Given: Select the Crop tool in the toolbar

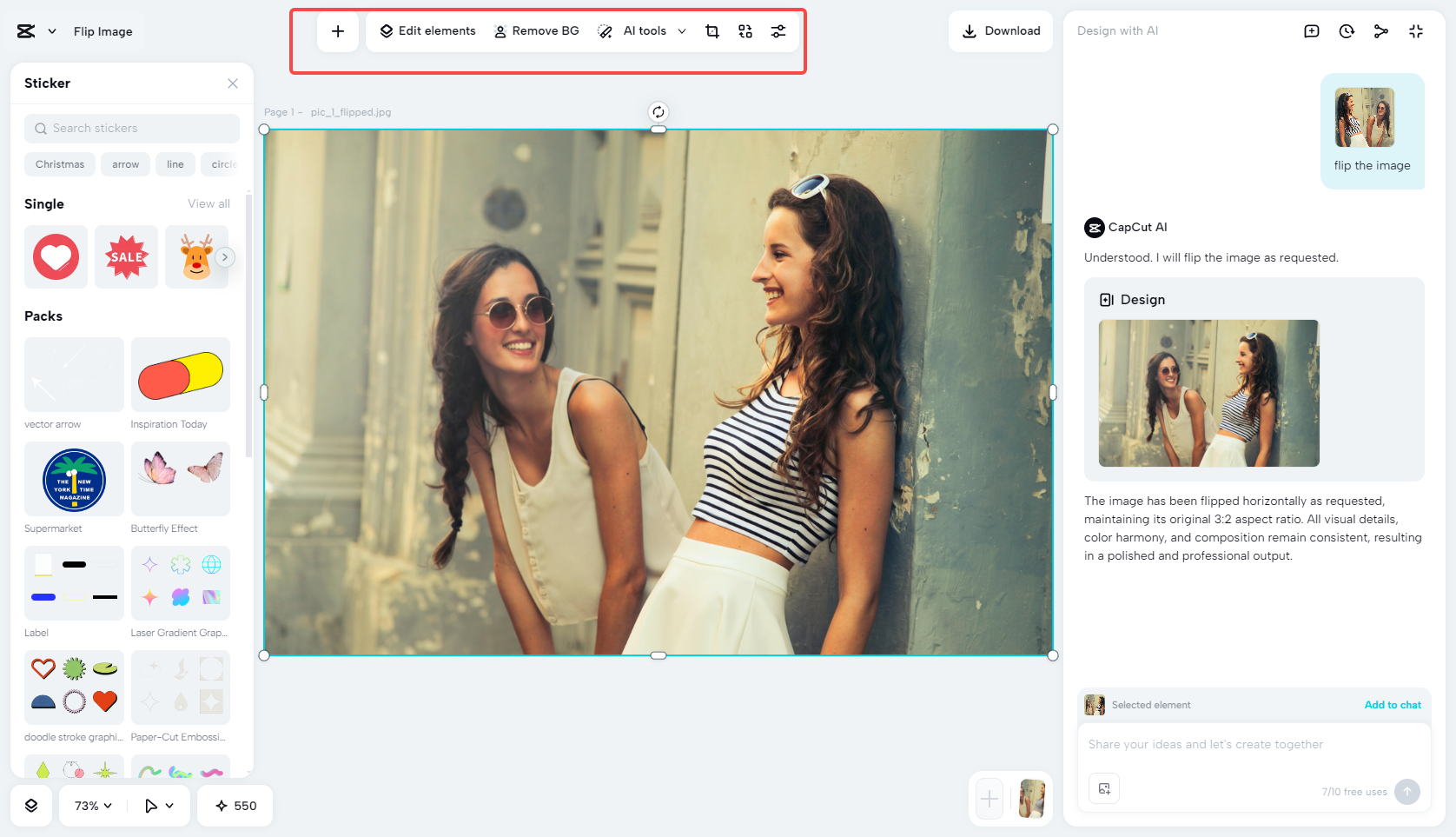Looking at the screenshot, I should pos(712,30).
